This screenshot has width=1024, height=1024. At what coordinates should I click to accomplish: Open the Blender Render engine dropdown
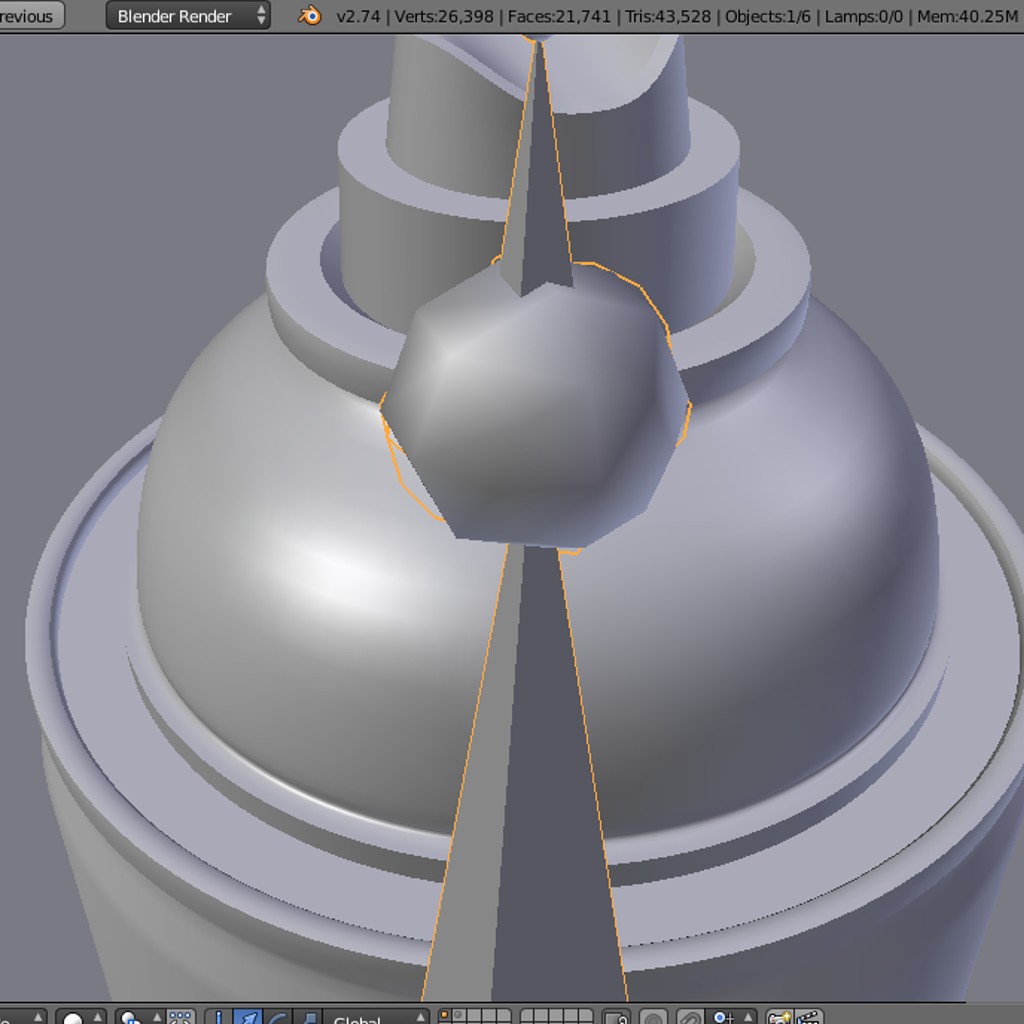185,16
